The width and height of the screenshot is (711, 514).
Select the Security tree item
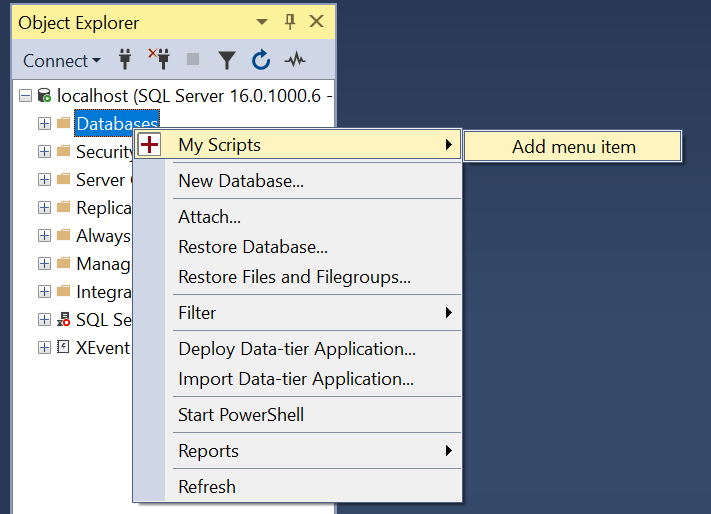104,151
